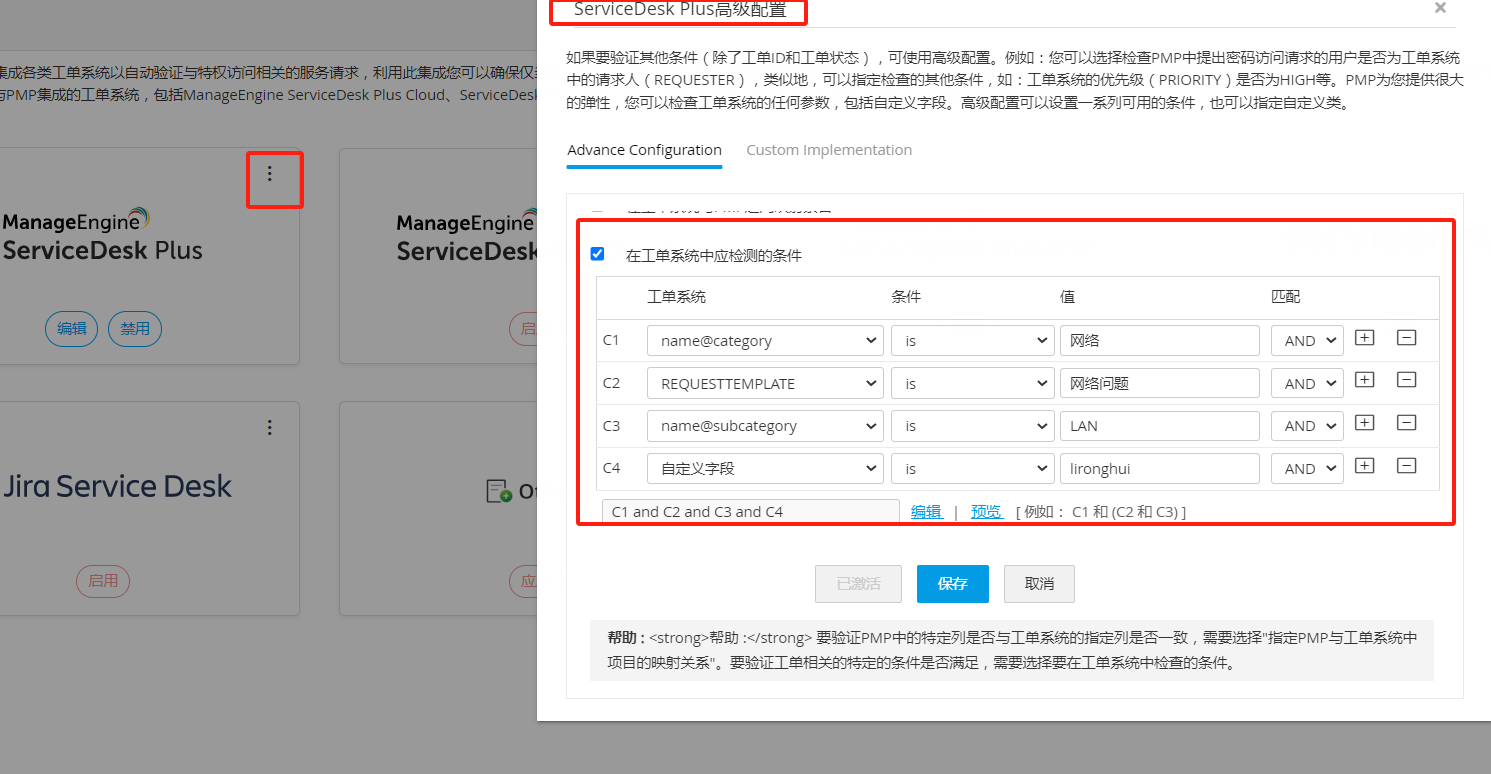Add a condition after row C3
Screen dimensions: 1491x774
tap(1364, 423)
